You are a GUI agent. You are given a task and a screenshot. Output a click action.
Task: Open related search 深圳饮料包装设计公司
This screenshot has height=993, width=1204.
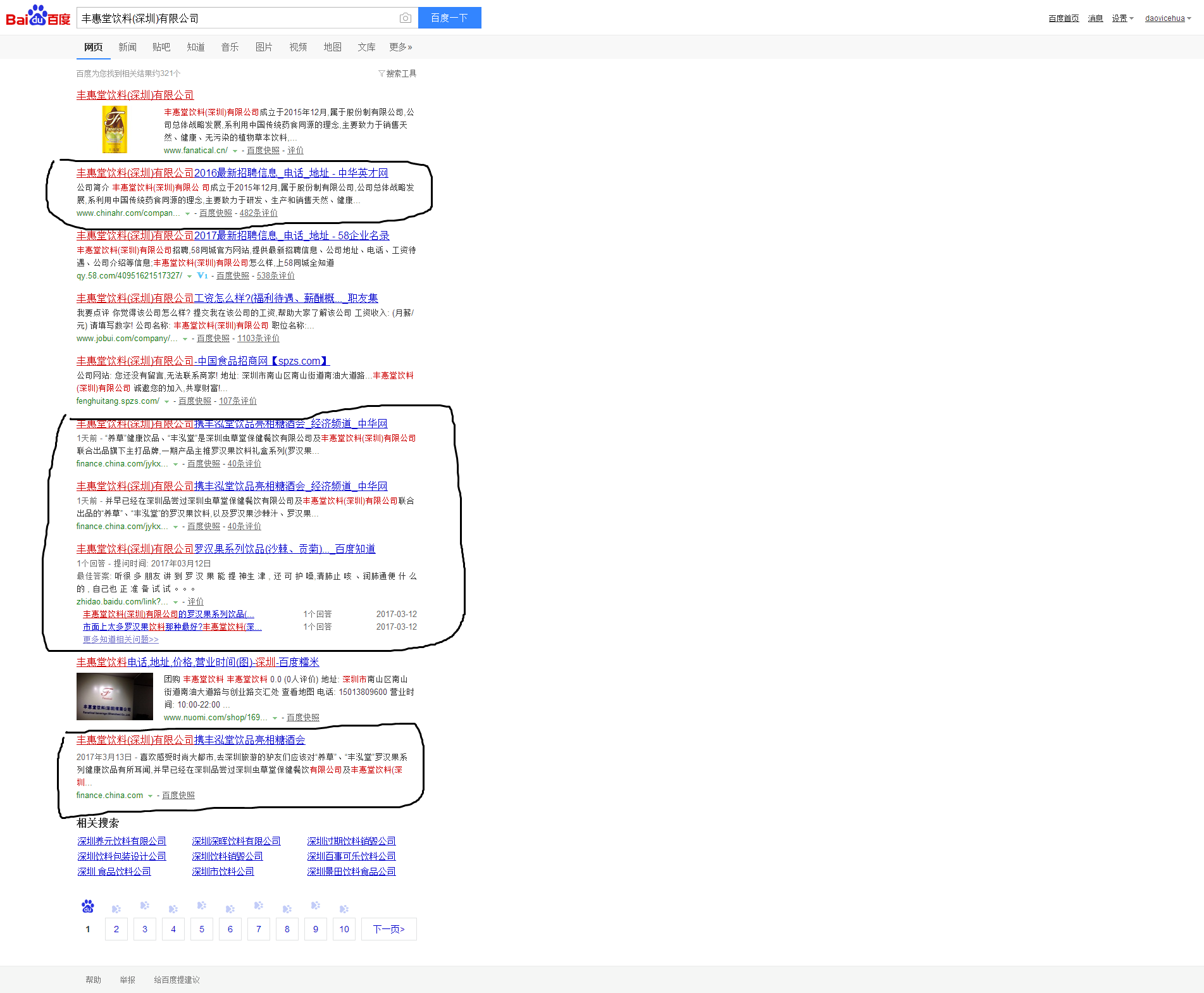pos(121,856)
